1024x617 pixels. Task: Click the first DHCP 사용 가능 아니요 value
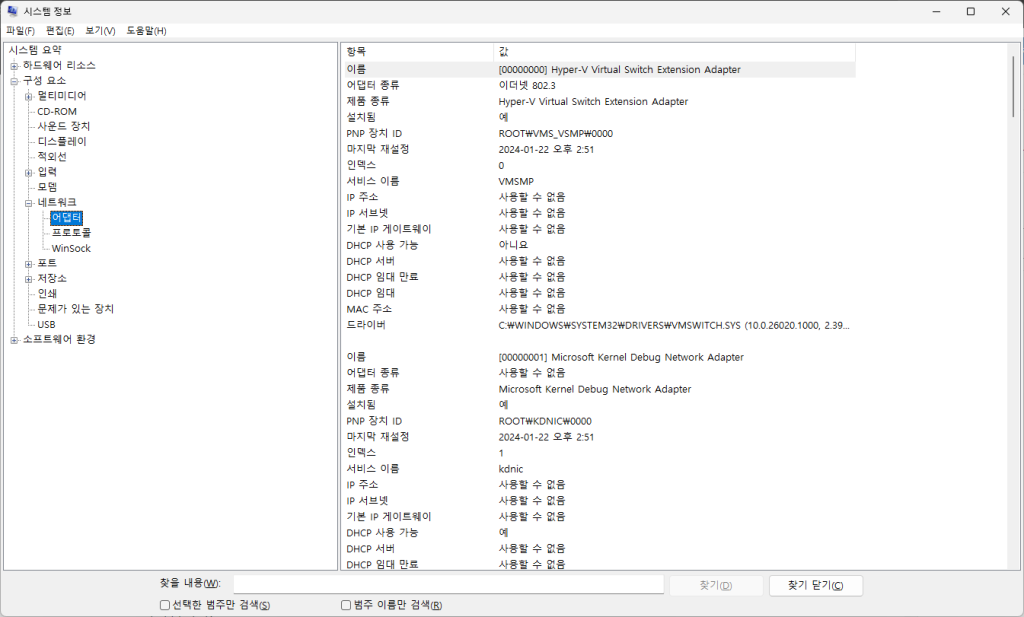pos(513,245)
